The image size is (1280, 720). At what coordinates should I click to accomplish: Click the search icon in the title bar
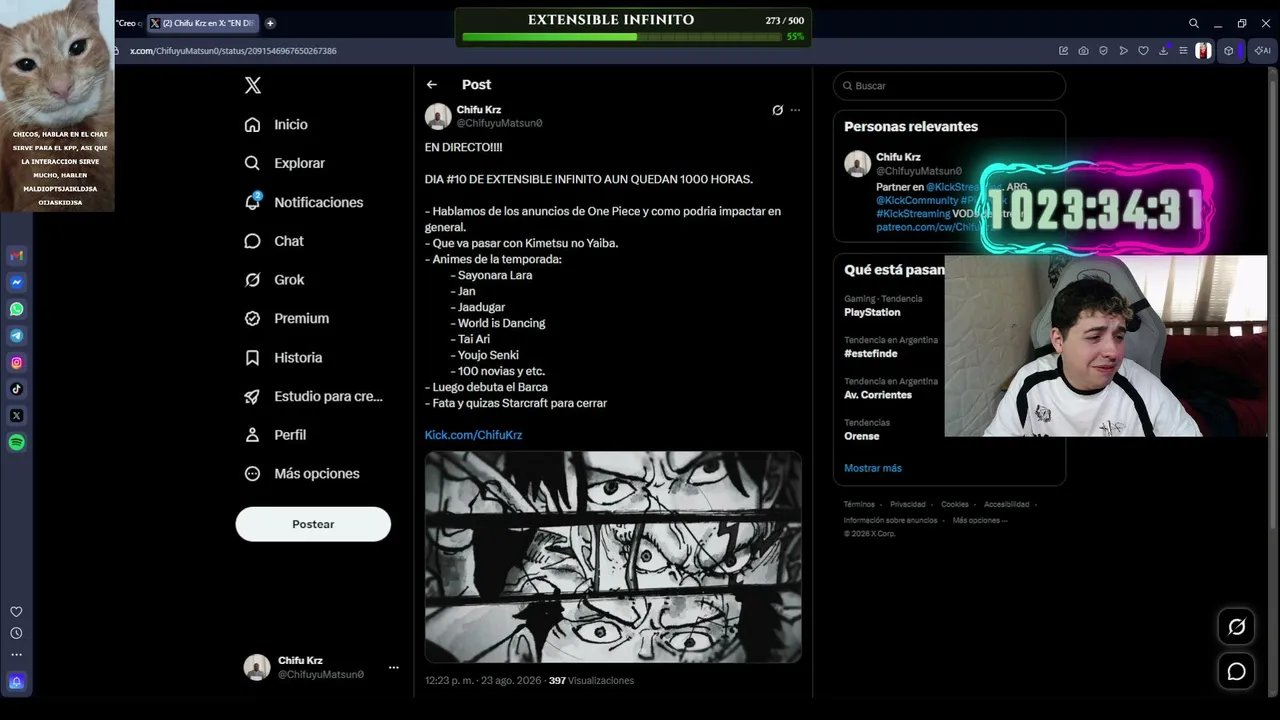(x=1194, y=23)
